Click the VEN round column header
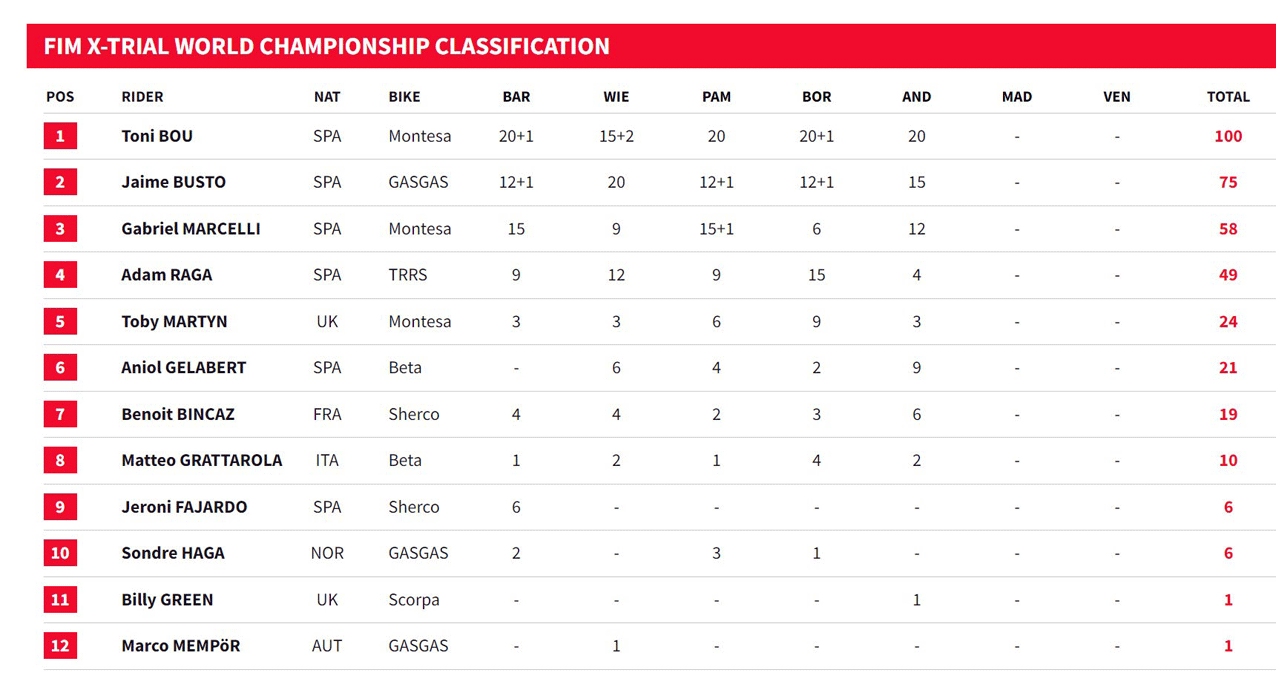The height and width of the screenshot is (690, 1276). point(1117,97)
